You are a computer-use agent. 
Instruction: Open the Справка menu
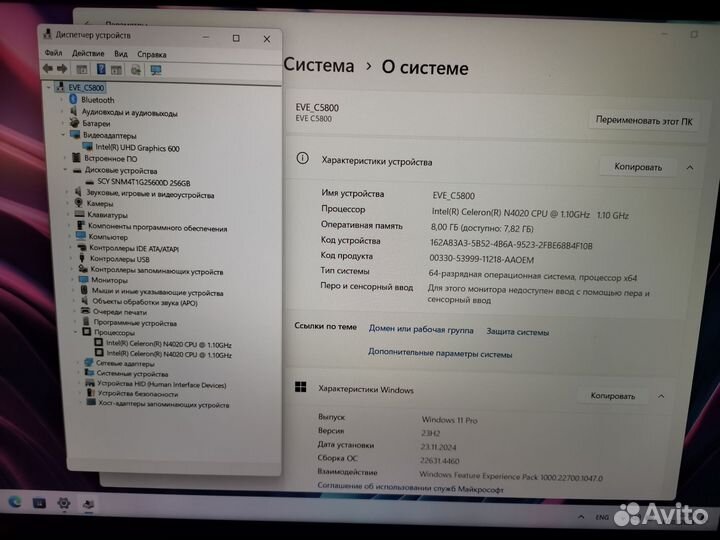152,54
